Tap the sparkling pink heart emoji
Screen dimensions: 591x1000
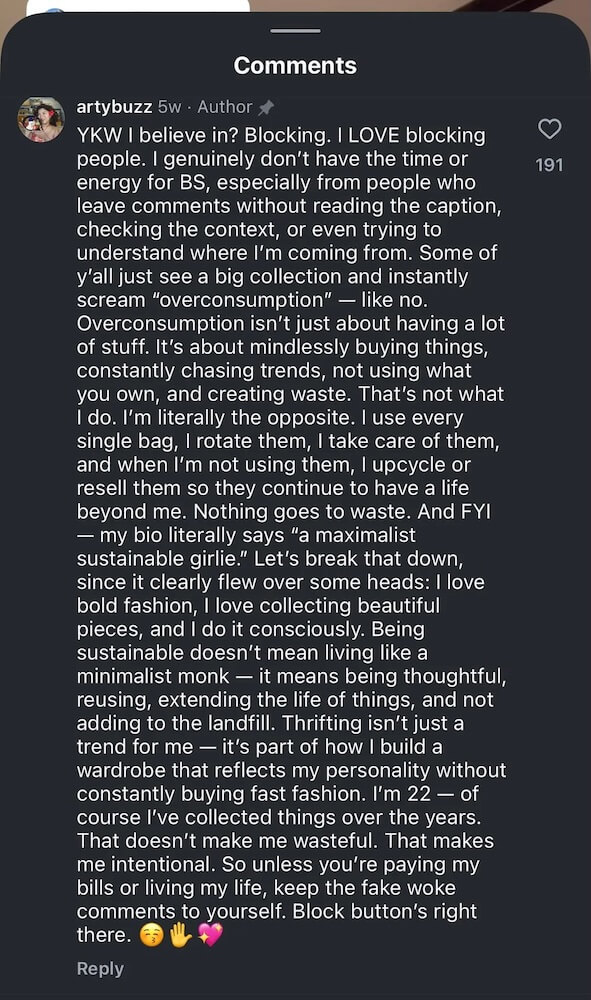pyautogui.click(x=210, y=936)
